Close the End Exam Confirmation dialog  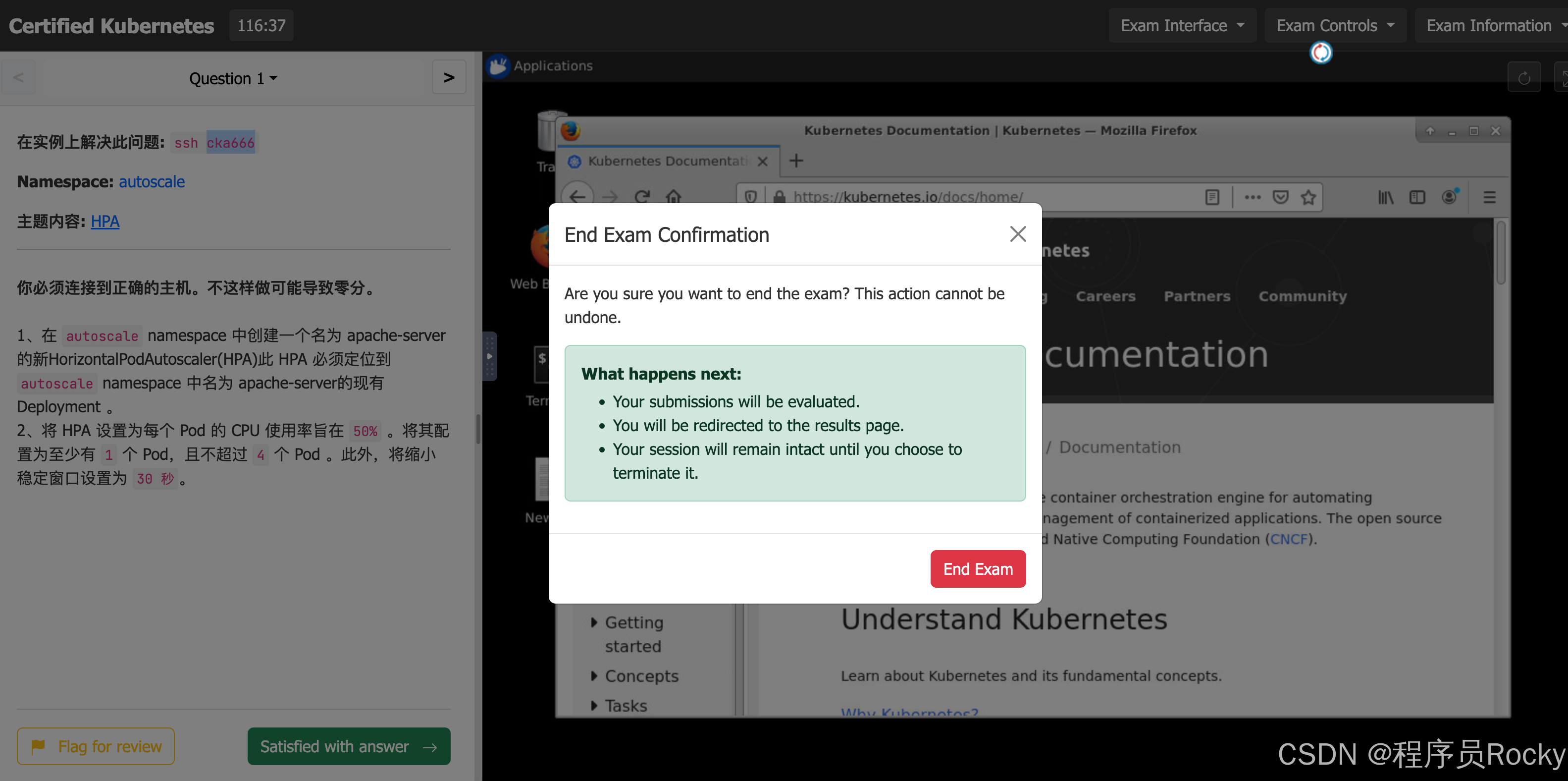[x=1017, y=234]
